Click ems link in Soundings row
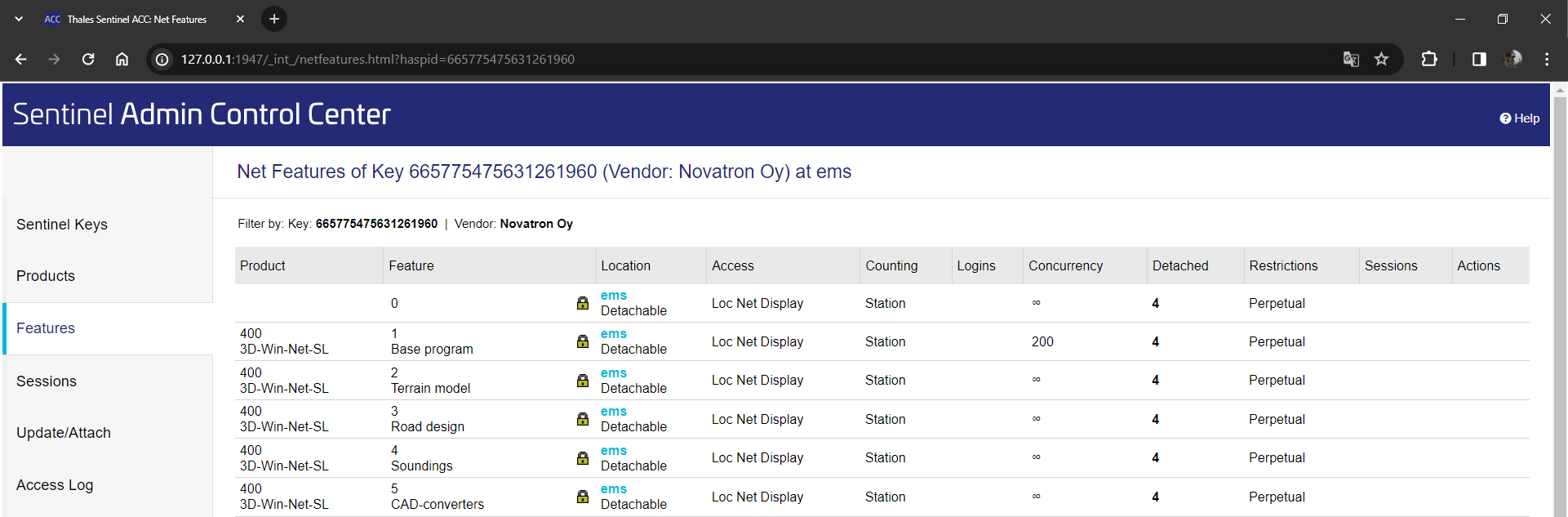 pyautogui.click(x=614, y=451)
